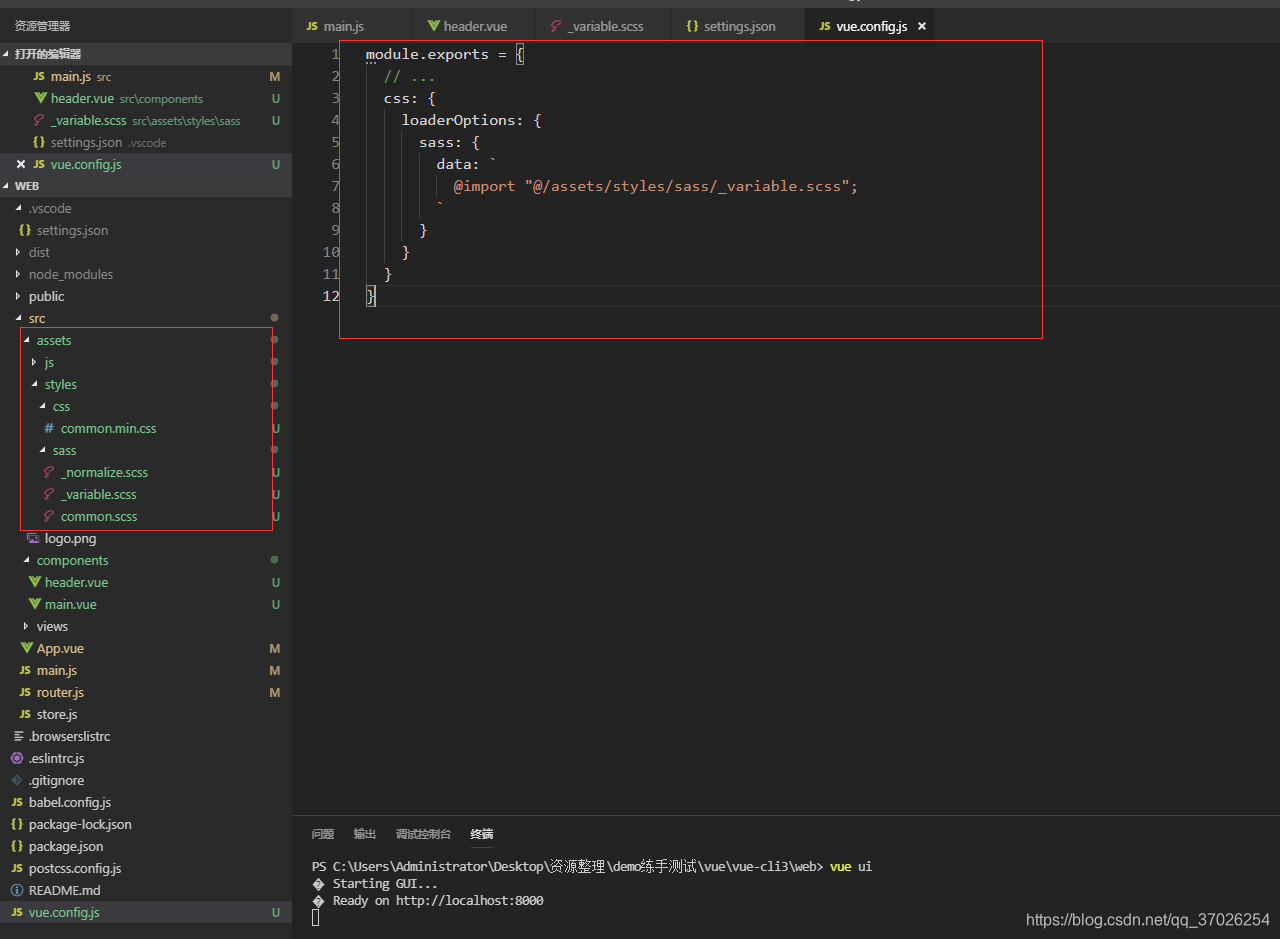Viewport: 1280px width, 939px height.
Task: Click the info icon beside README.md
Action: coord(17,890)
